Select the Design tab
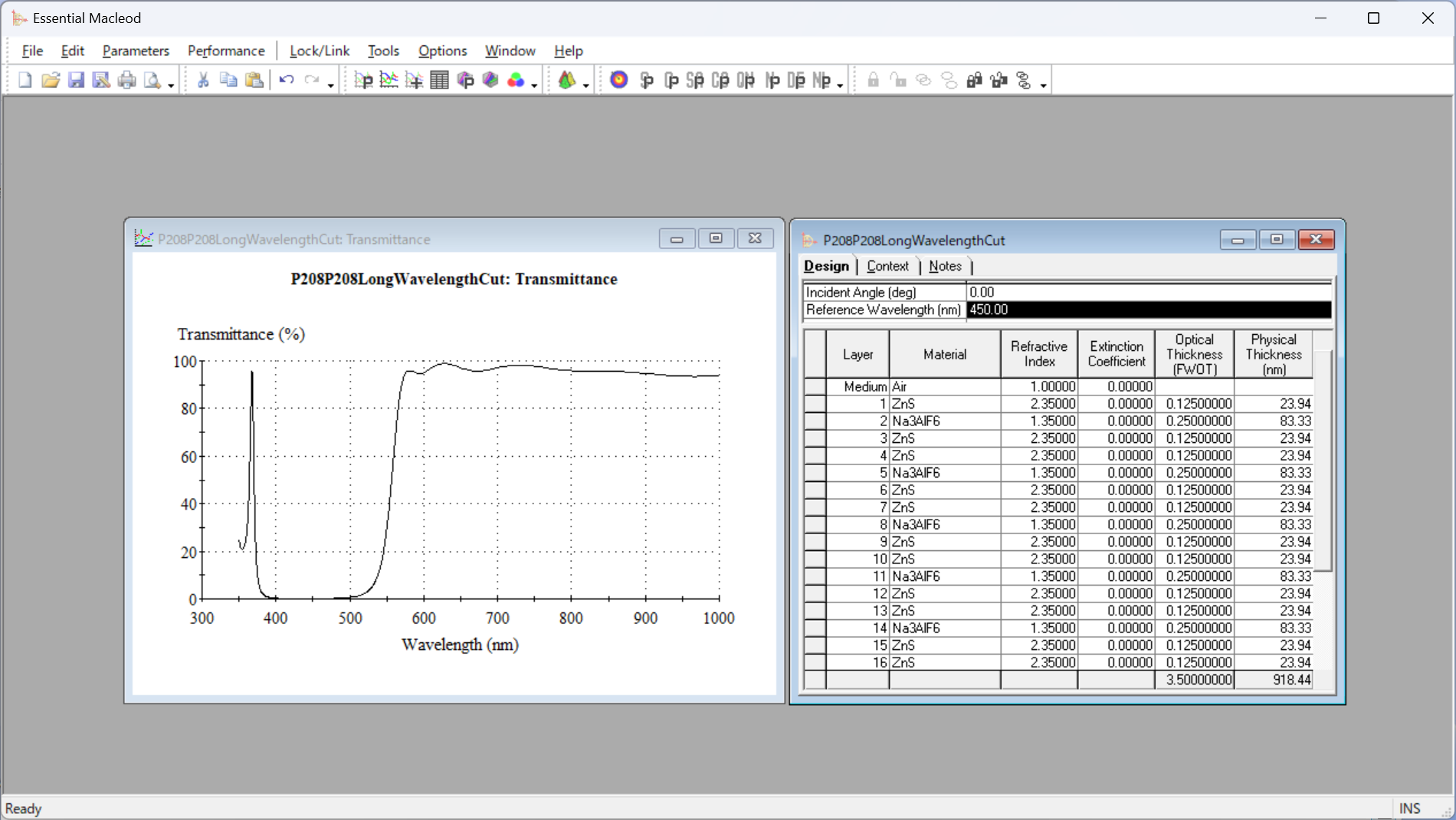Viewport: 1456px width, 820px height. click(826, 266)
